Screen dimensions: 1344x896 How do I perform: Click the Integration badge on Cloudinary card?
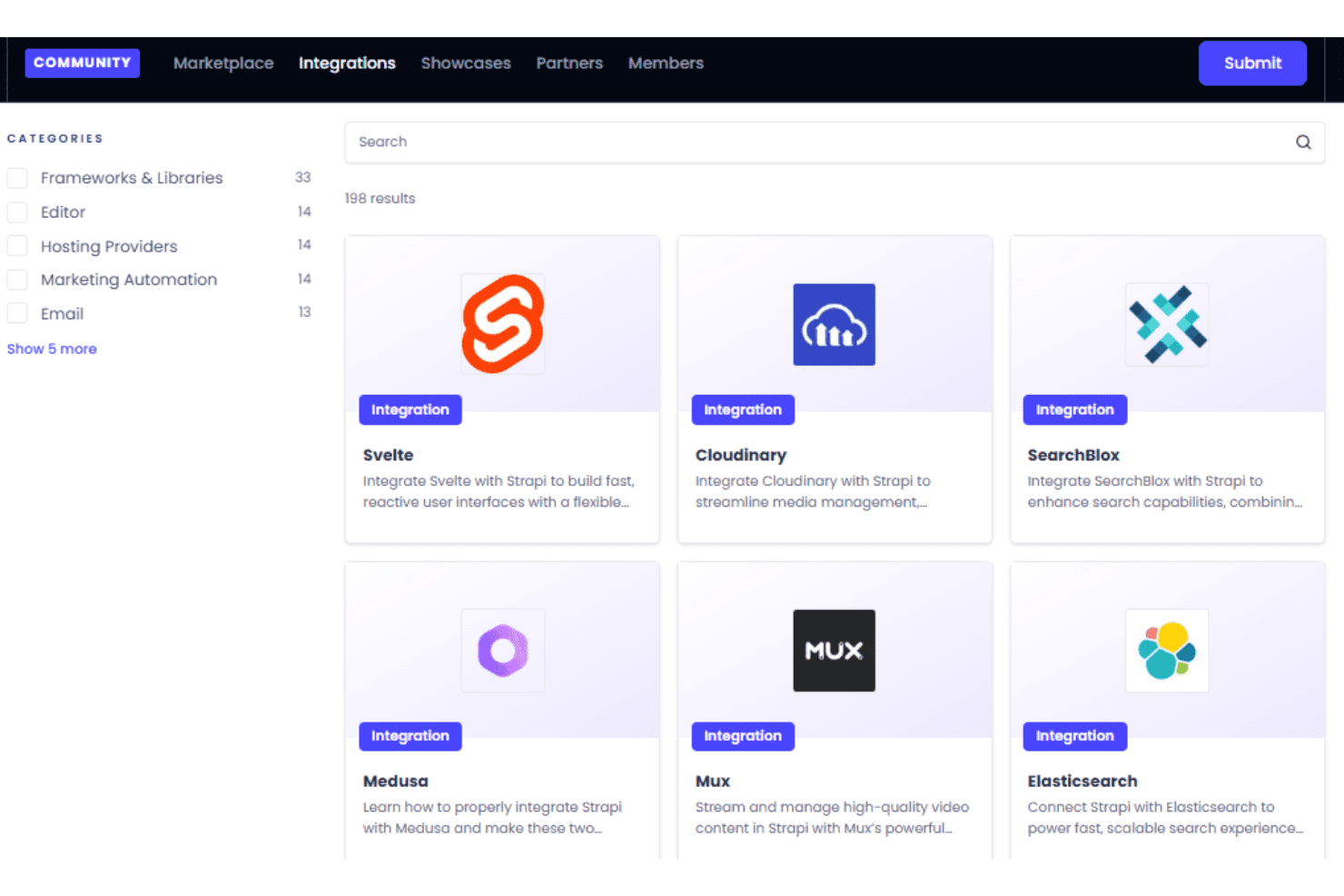(743, 409)
